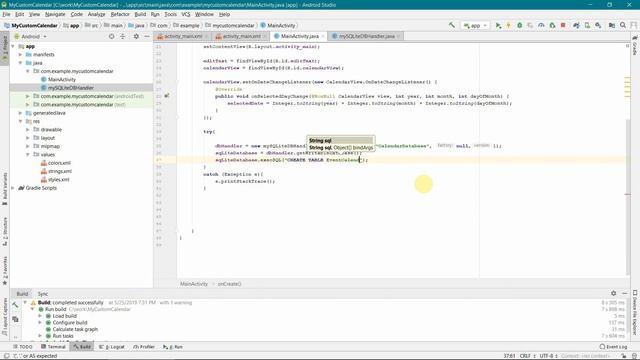Switch to the Sync tab in Build panel

tap(43, 294)
